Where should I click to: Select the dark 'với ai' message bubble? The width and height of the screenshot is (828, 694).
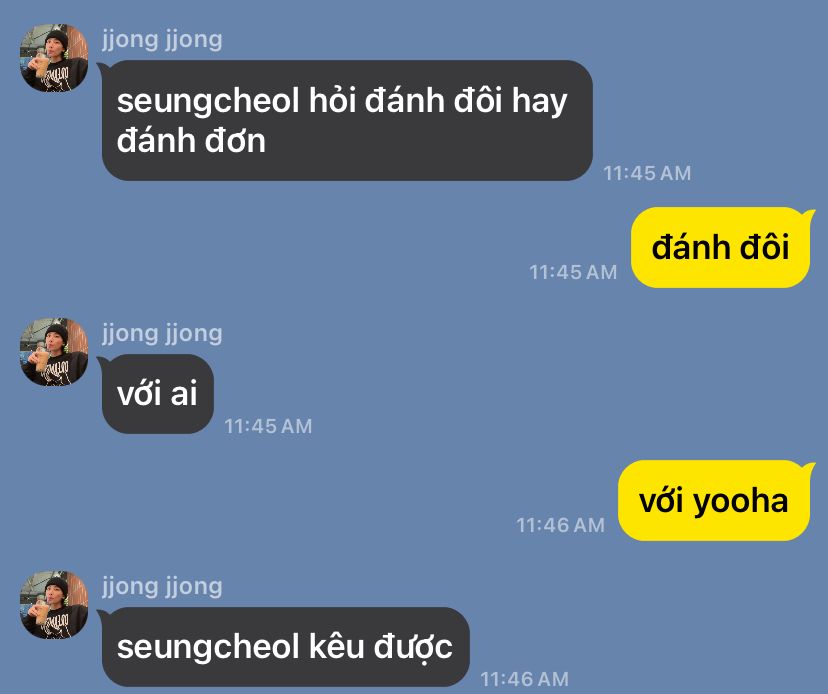pyautogui.click(x=157, y=393)
